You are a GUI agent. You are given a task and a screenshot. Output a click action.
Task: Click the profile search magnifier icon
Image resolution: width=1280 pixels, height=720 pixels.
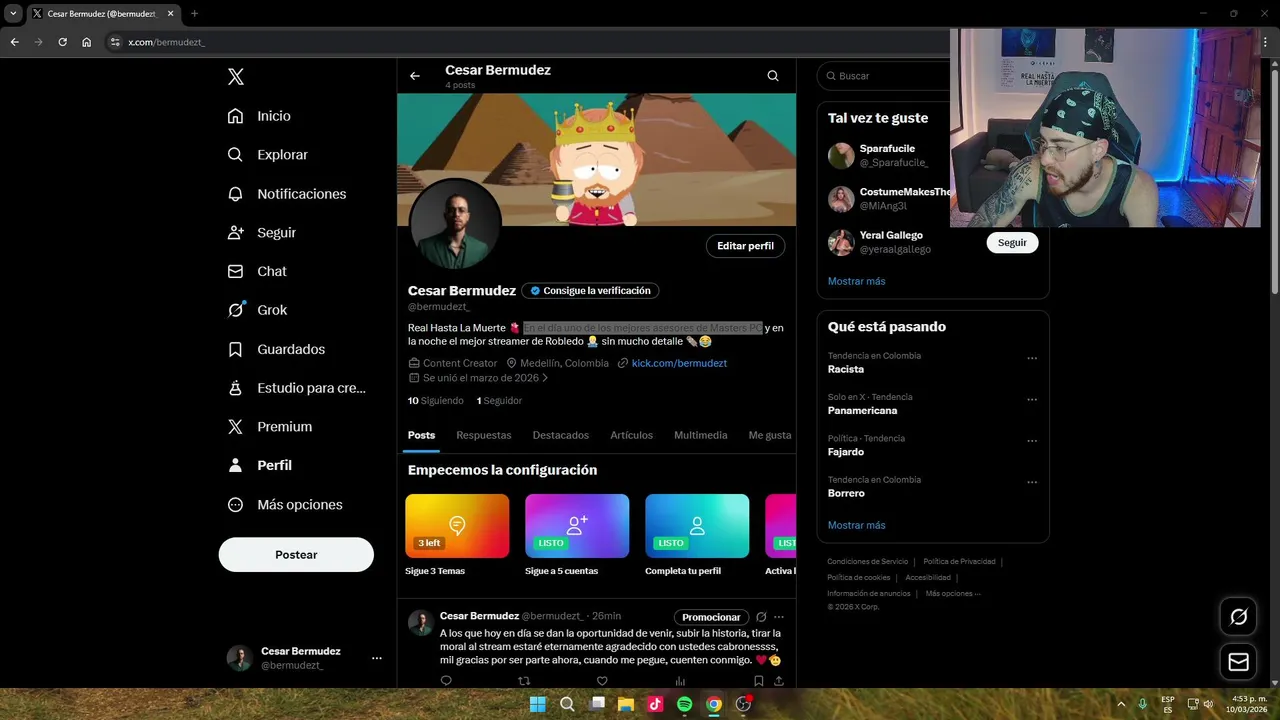click(773, 76)
